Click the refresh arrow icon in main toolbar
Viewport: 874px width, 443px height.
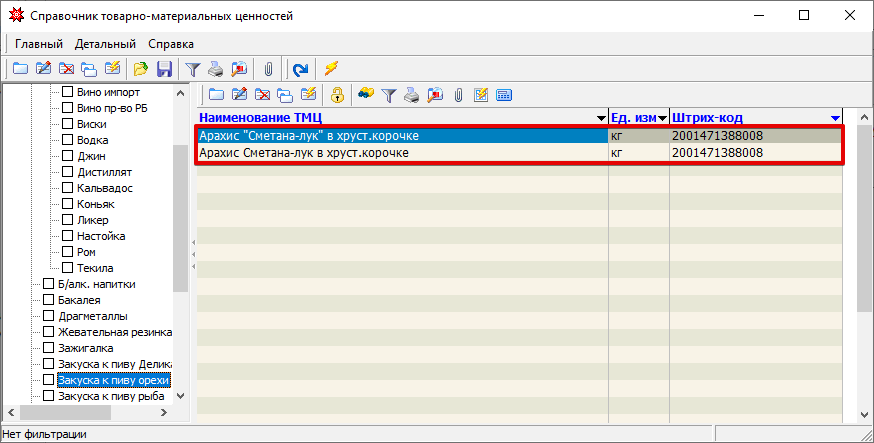point(299,69)
